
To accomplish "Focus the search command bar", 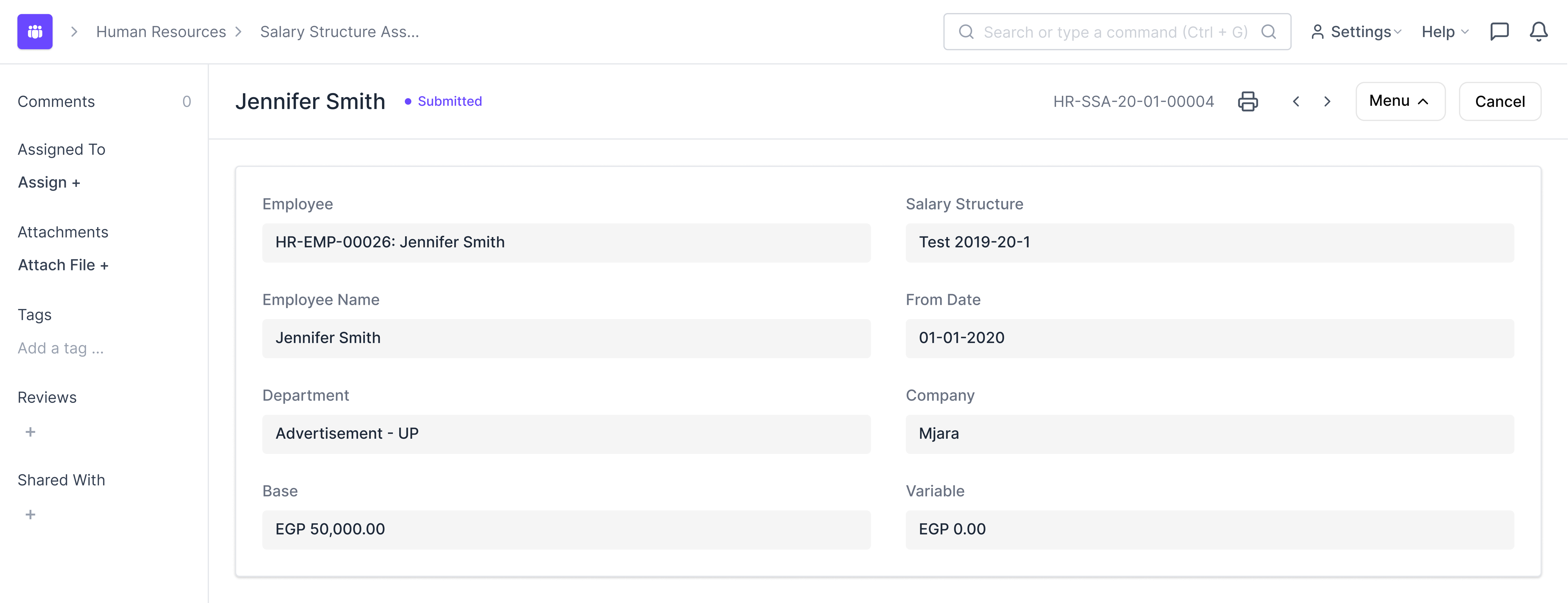I will point(1115,32).
